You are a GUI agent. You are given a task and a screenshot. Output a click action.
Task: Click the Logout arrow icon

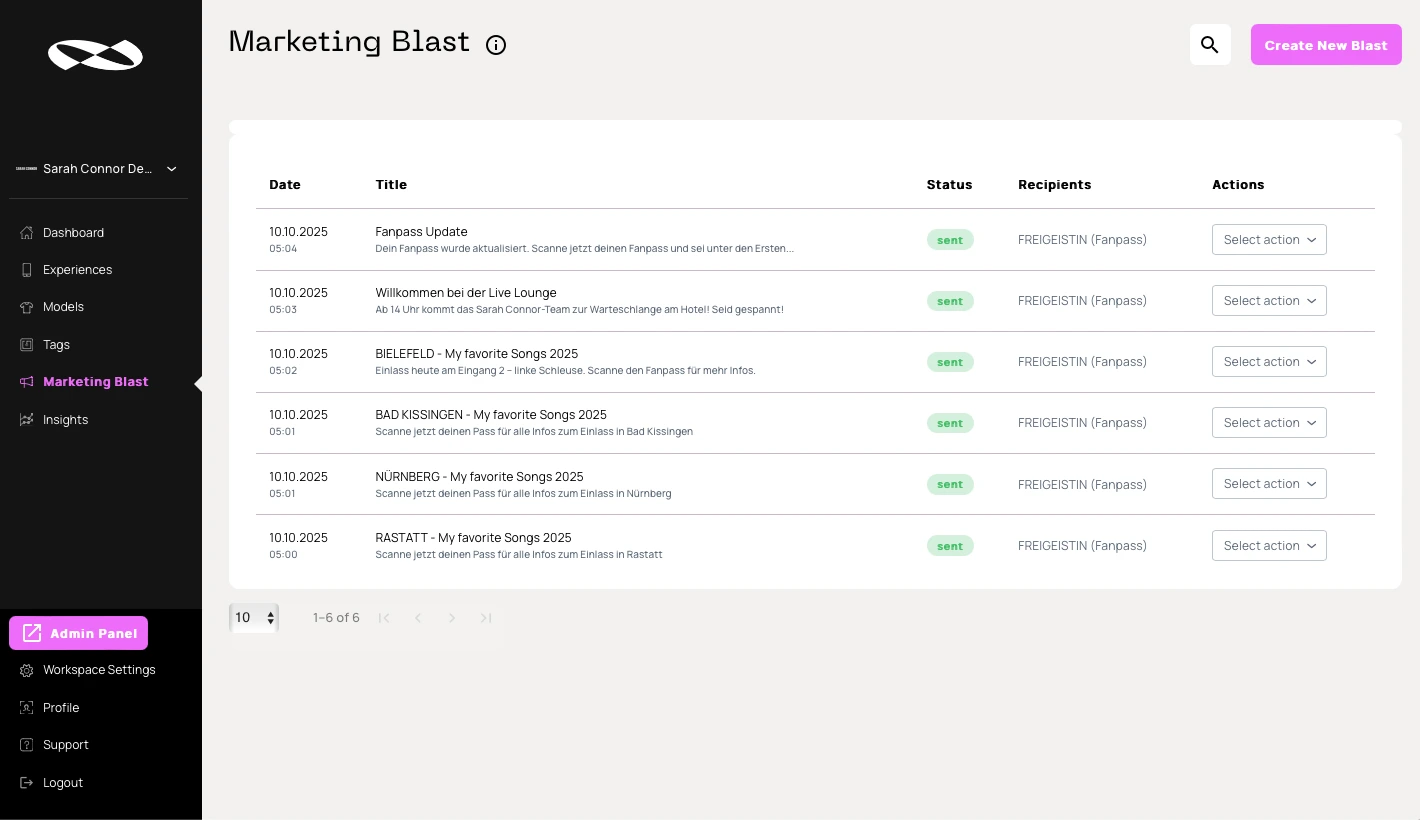click(x=27, y=782)
